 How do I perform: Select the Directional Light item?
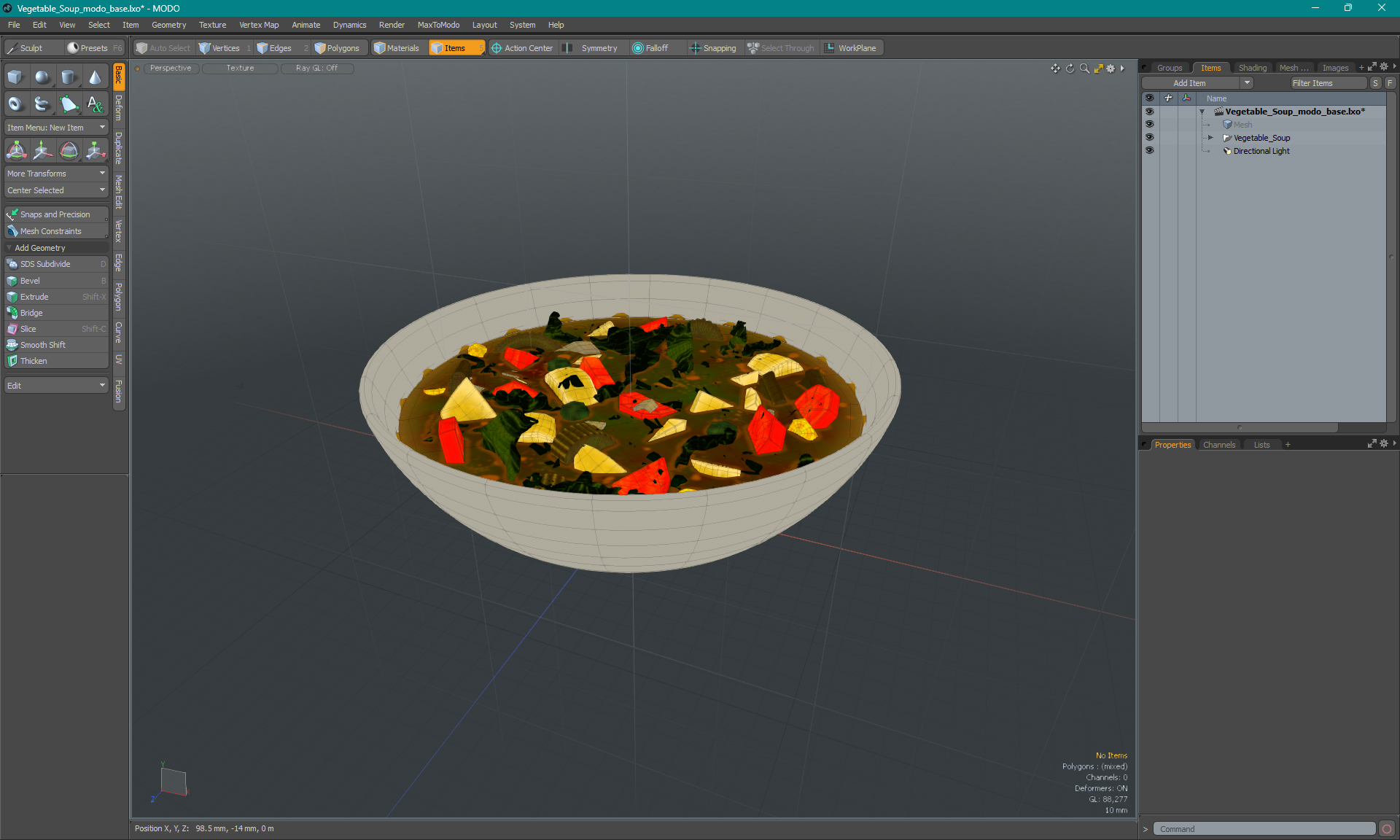coord(1261,151)
